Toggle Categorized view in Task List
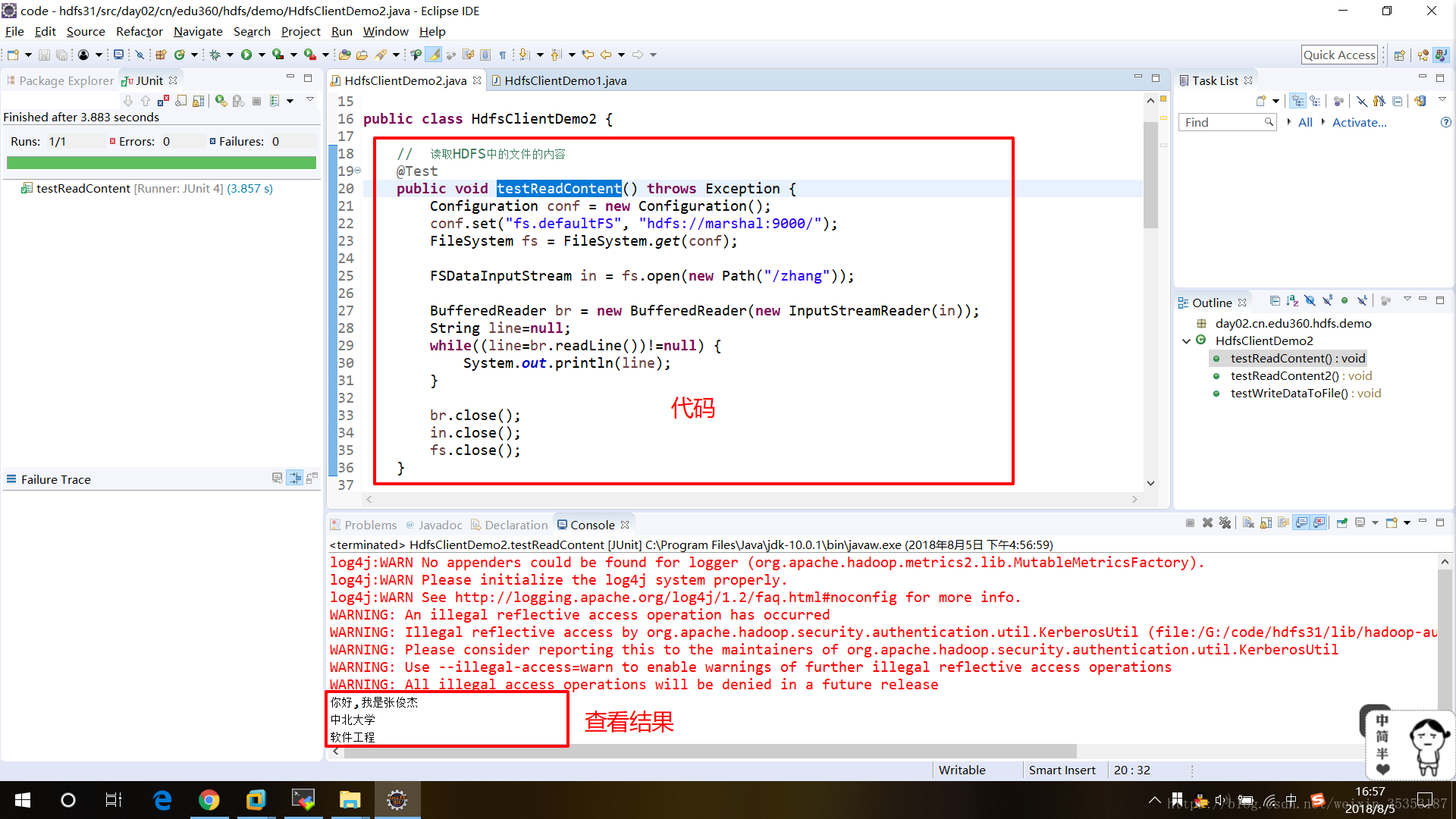1456x819 pixels. pos(1298,101)
